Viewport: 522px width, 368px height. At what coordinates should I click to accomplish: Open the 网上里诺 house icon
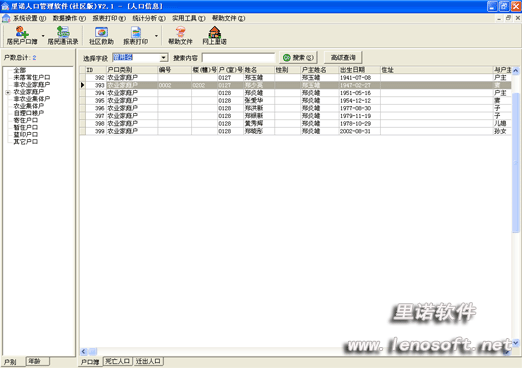214,35
